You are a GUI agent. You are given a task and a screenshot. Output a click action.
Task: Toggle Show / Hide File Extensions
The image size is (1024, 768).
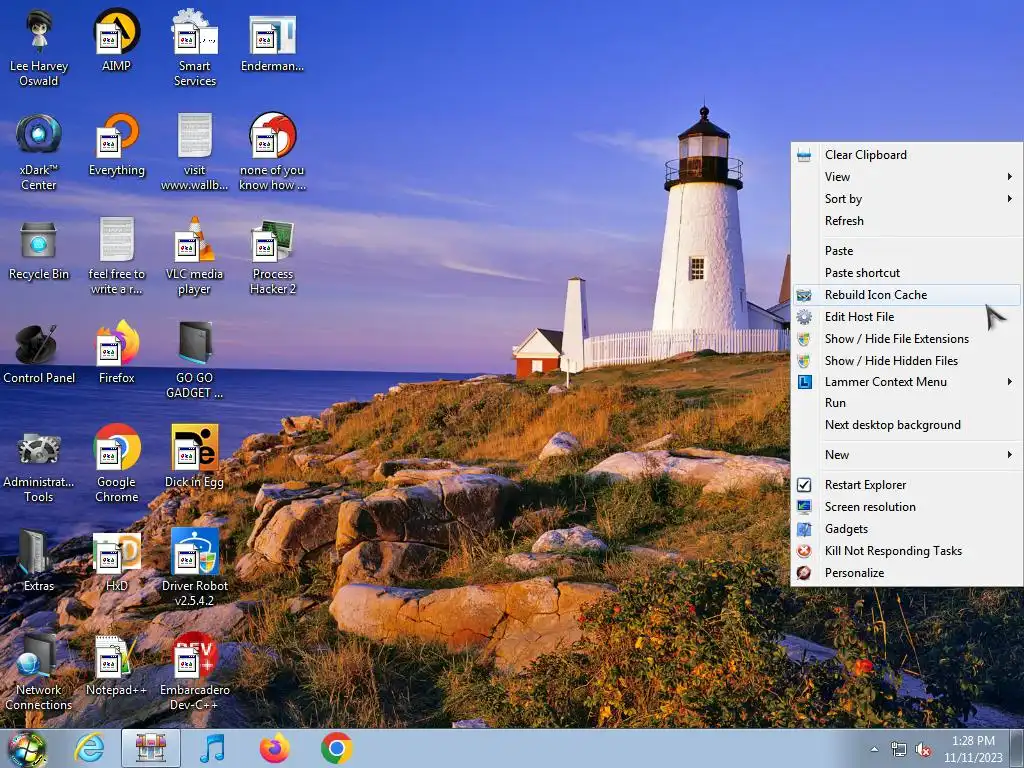[x=907, y=339]
